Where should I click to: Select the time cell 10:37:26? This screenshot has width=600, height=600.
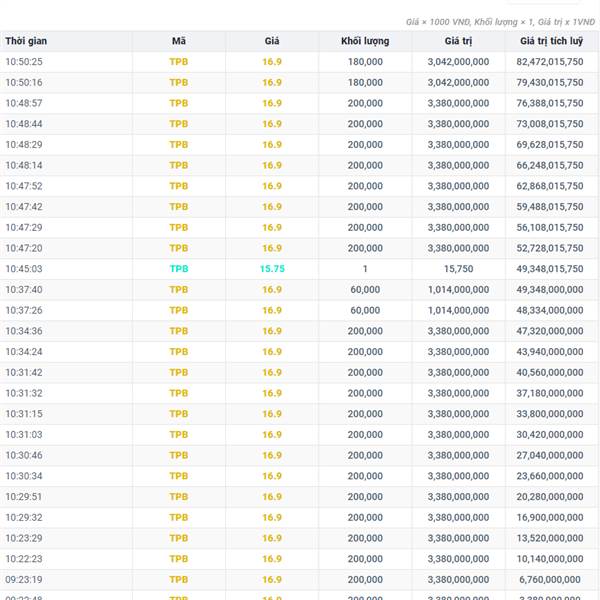[x=24, y=310]
